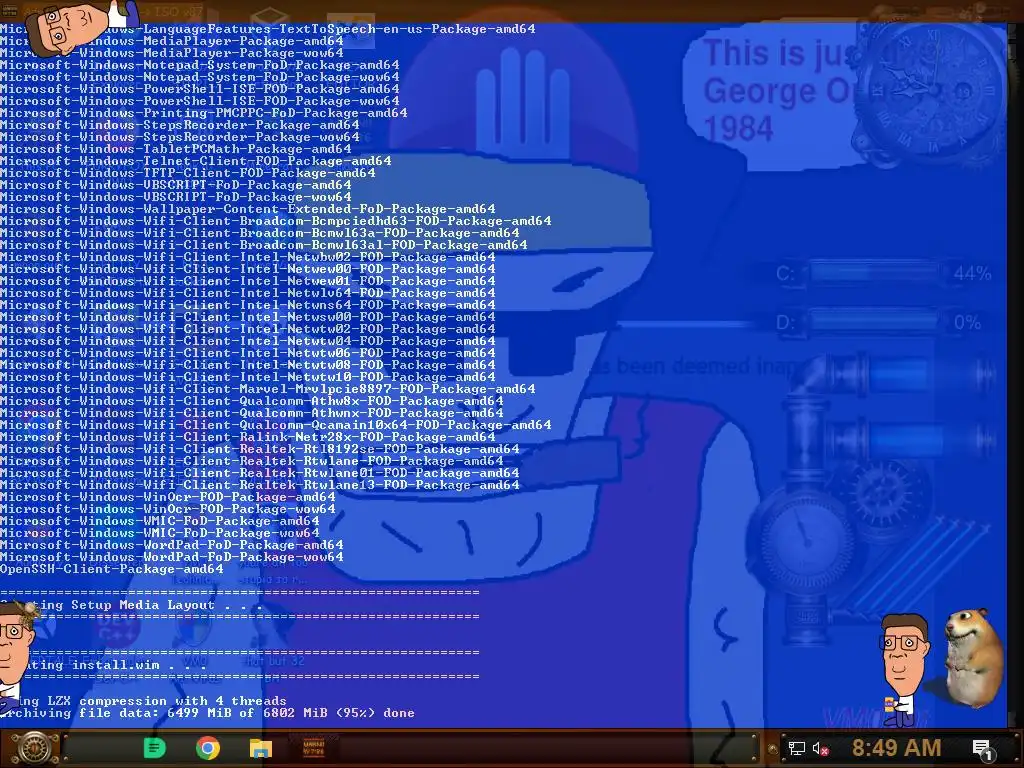This screenshot has width=1024, height=768.
Task: Click the TabletPCMath-Package-amd64 line
Action: point(176,149)
